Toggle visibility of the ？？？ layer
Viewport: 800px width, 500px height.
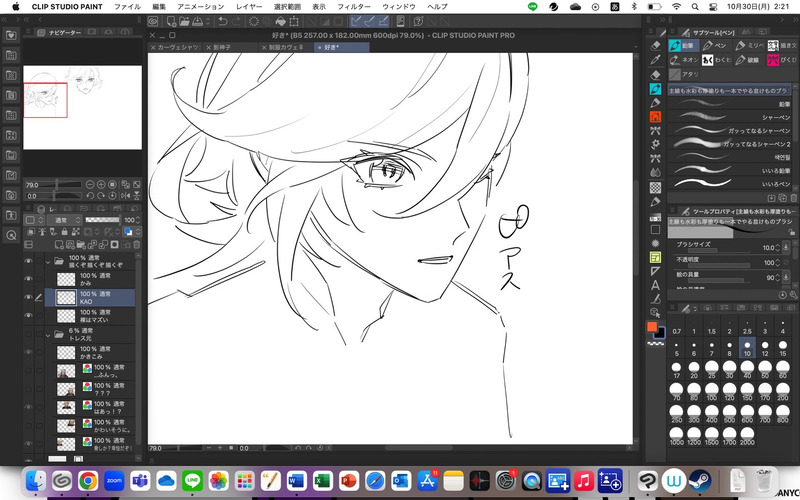[29, 389]
